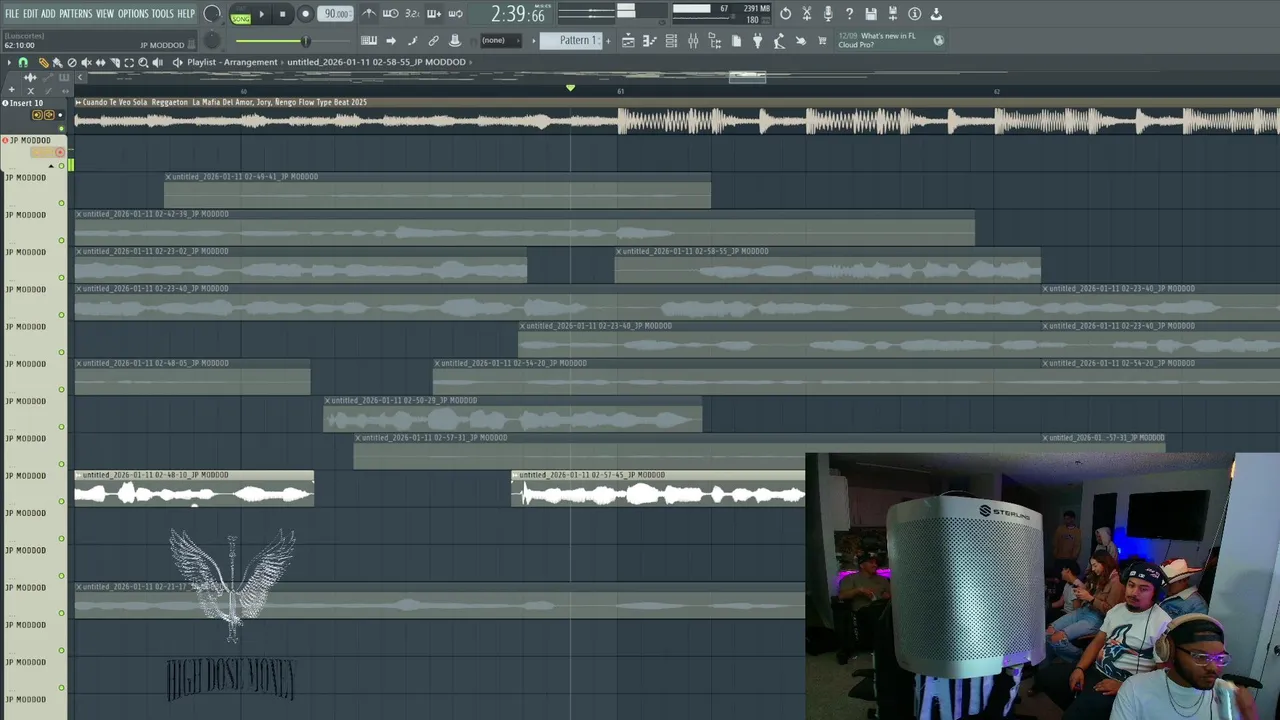Toggle the overdub/blend recording icon
Screen dimensions: 1280x720
click(434, 14)
